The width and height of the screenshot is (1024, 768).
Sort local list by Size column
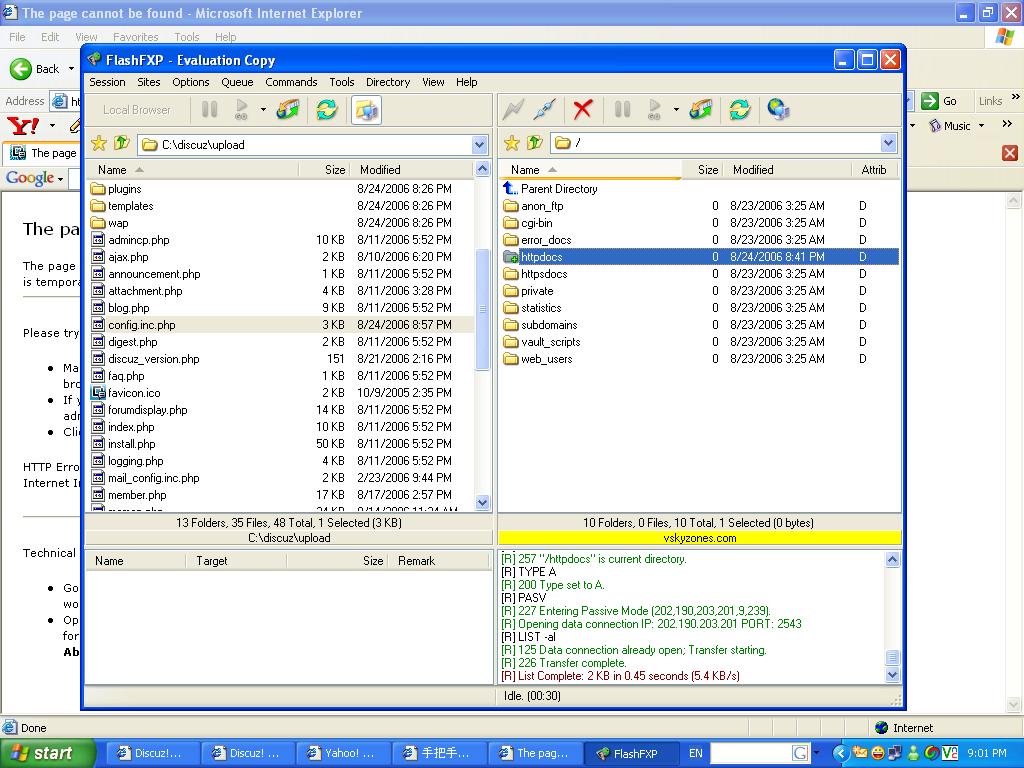point(324,170)
